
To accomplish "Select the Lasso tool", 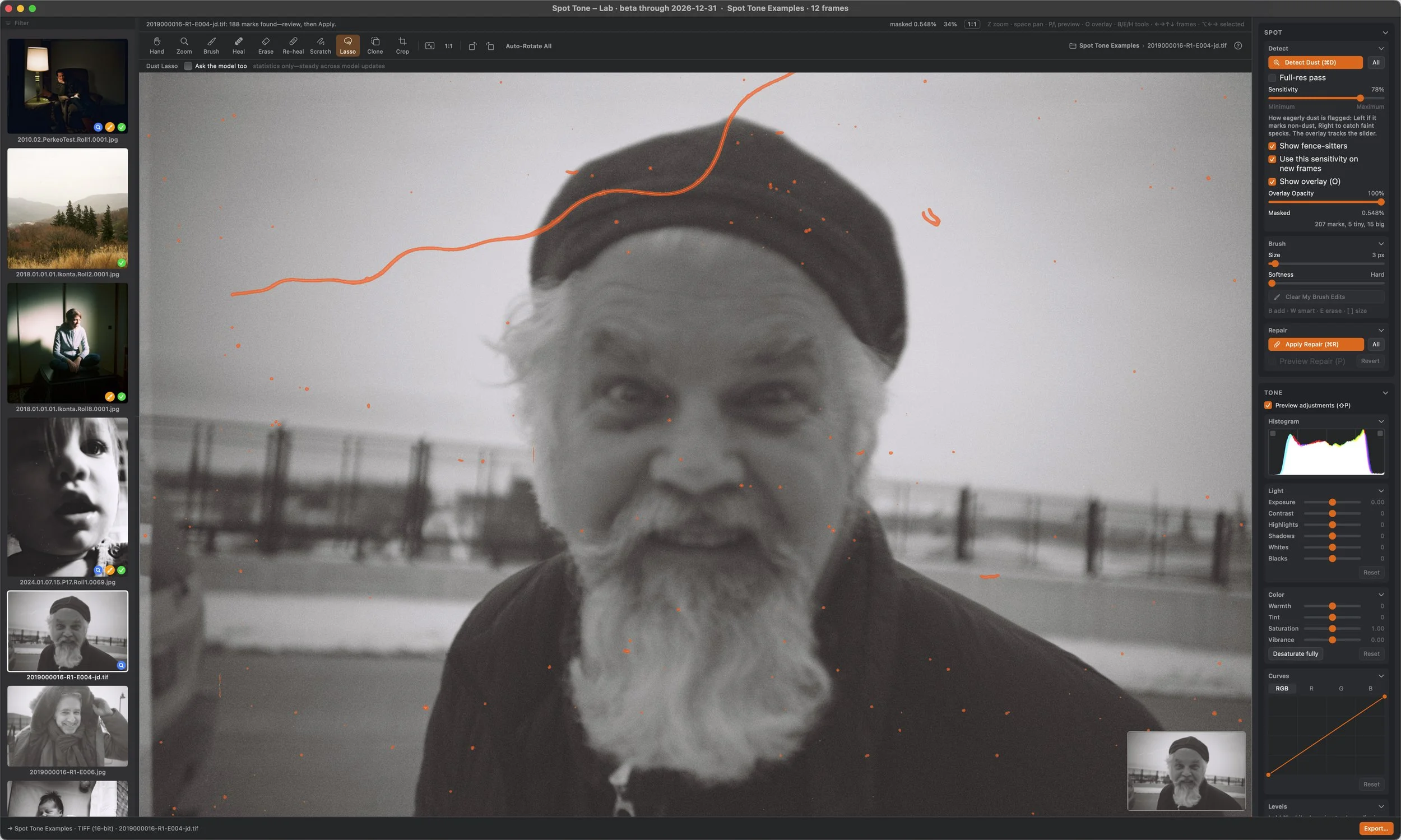I will click(347, 46).
